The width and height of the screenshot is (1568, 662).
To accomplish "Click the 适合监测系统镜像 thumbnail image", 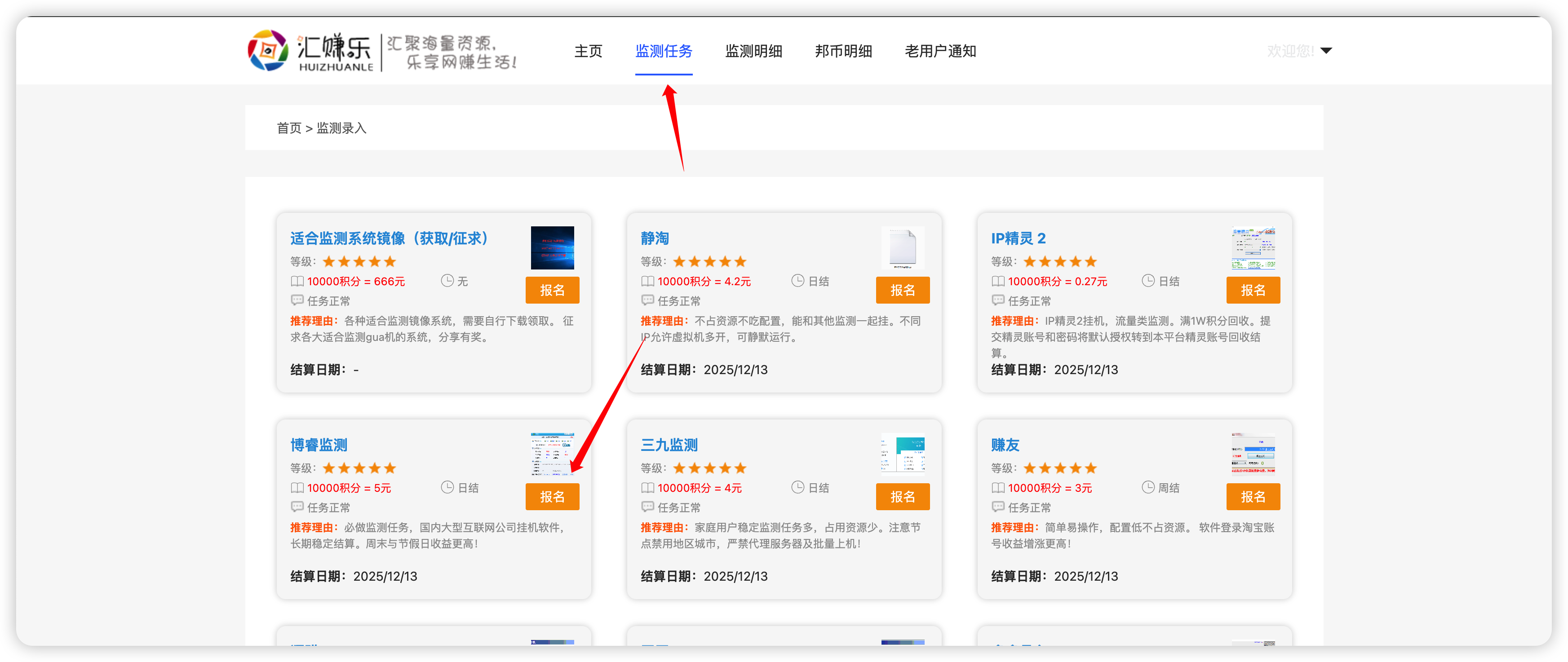I will [552, 247].
